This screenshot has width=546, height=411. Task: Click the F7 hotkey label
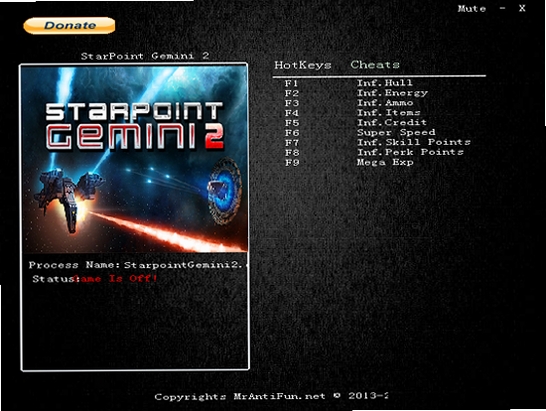point(292,143)
